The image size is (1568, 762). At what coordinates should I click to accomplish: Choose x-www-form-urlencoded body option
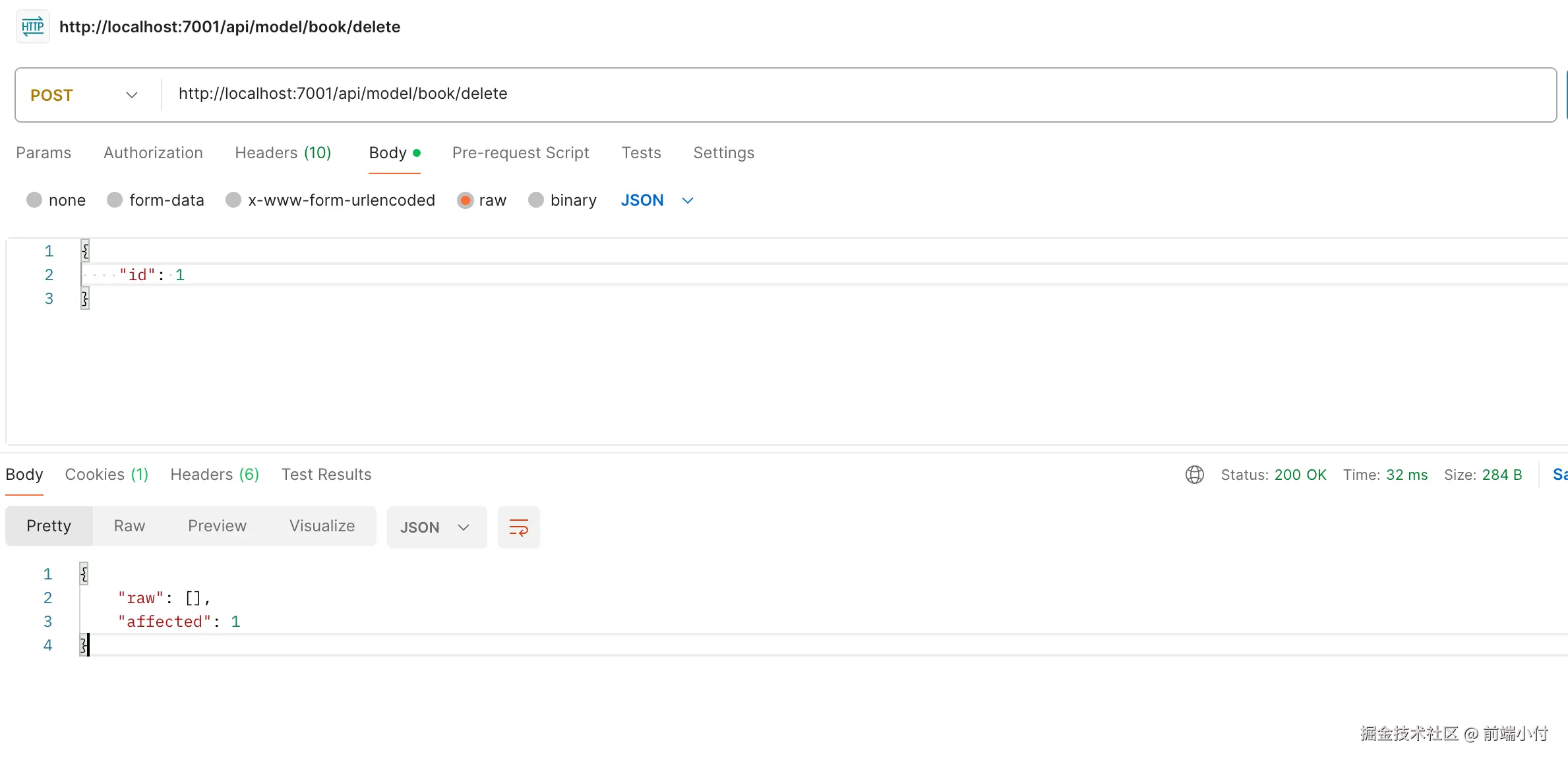(x=233, y=200)
